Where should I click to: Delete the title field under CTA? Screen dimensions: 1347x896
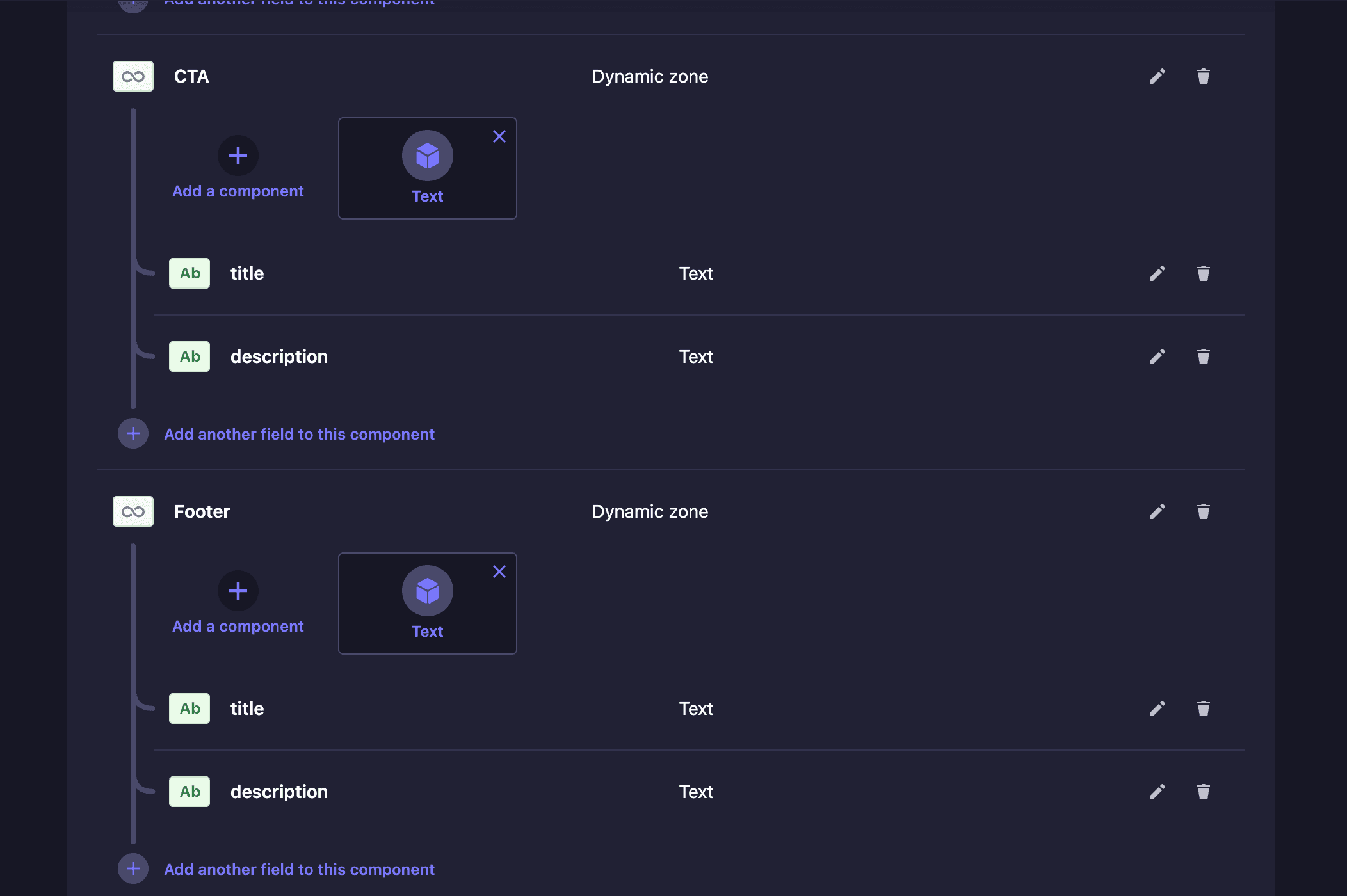(1203, 274)
